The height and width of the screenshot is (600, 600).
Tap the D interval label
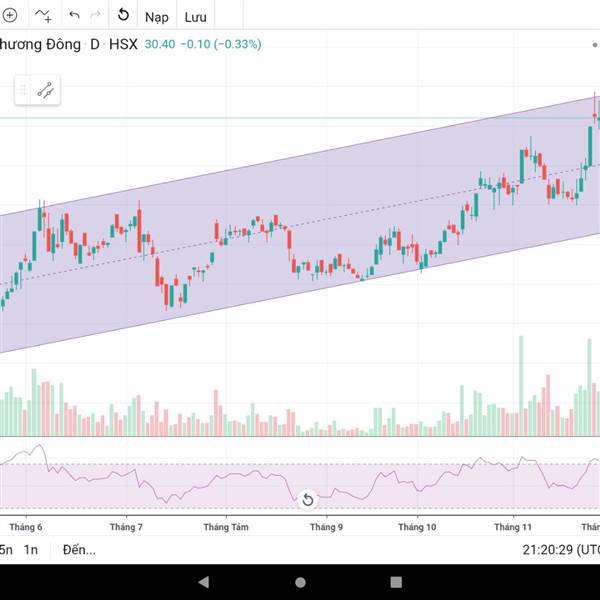click(x=95, y=44)
